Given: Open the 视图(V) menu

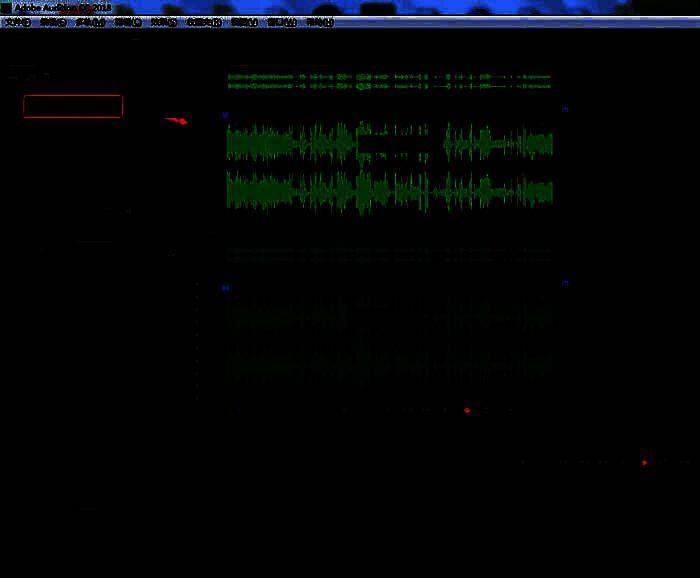Looking at the screenshot, I should tap(244, 22).
